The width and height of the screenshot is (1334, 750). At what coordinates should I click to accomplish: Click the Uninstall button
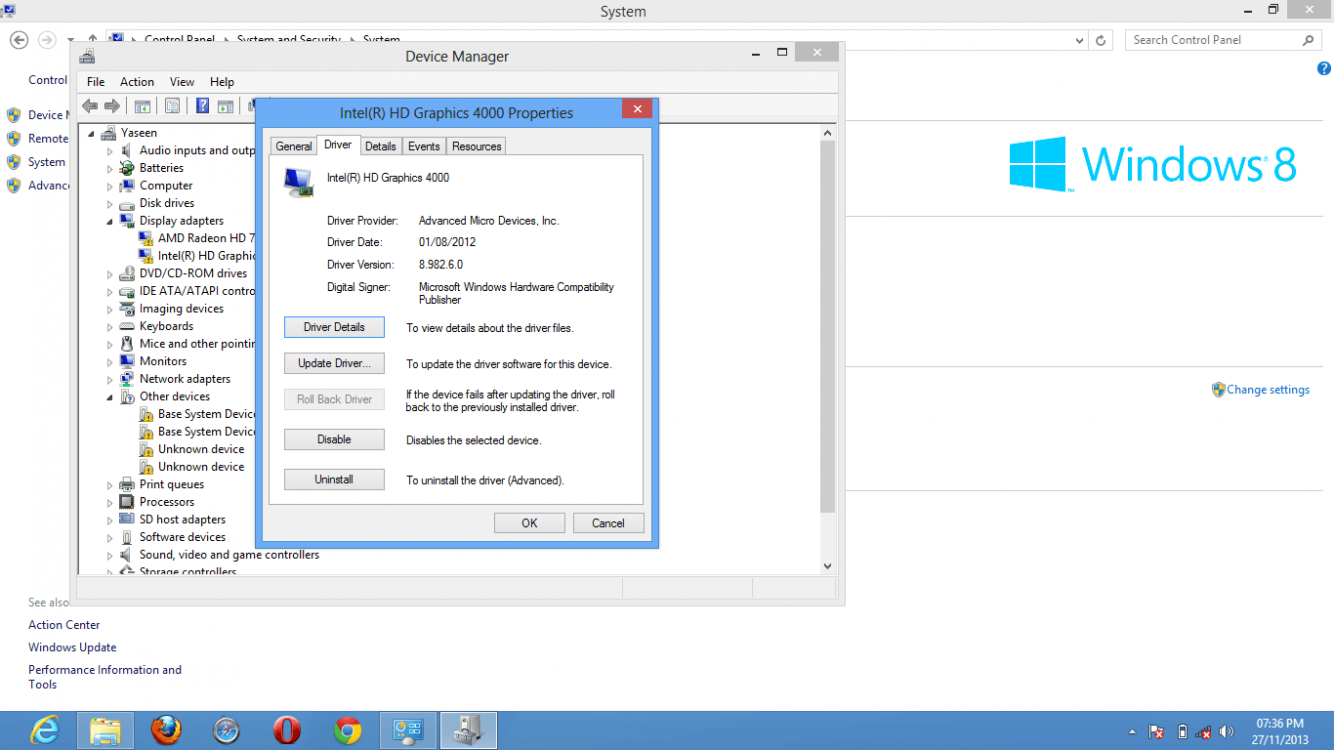click(334, 479)
